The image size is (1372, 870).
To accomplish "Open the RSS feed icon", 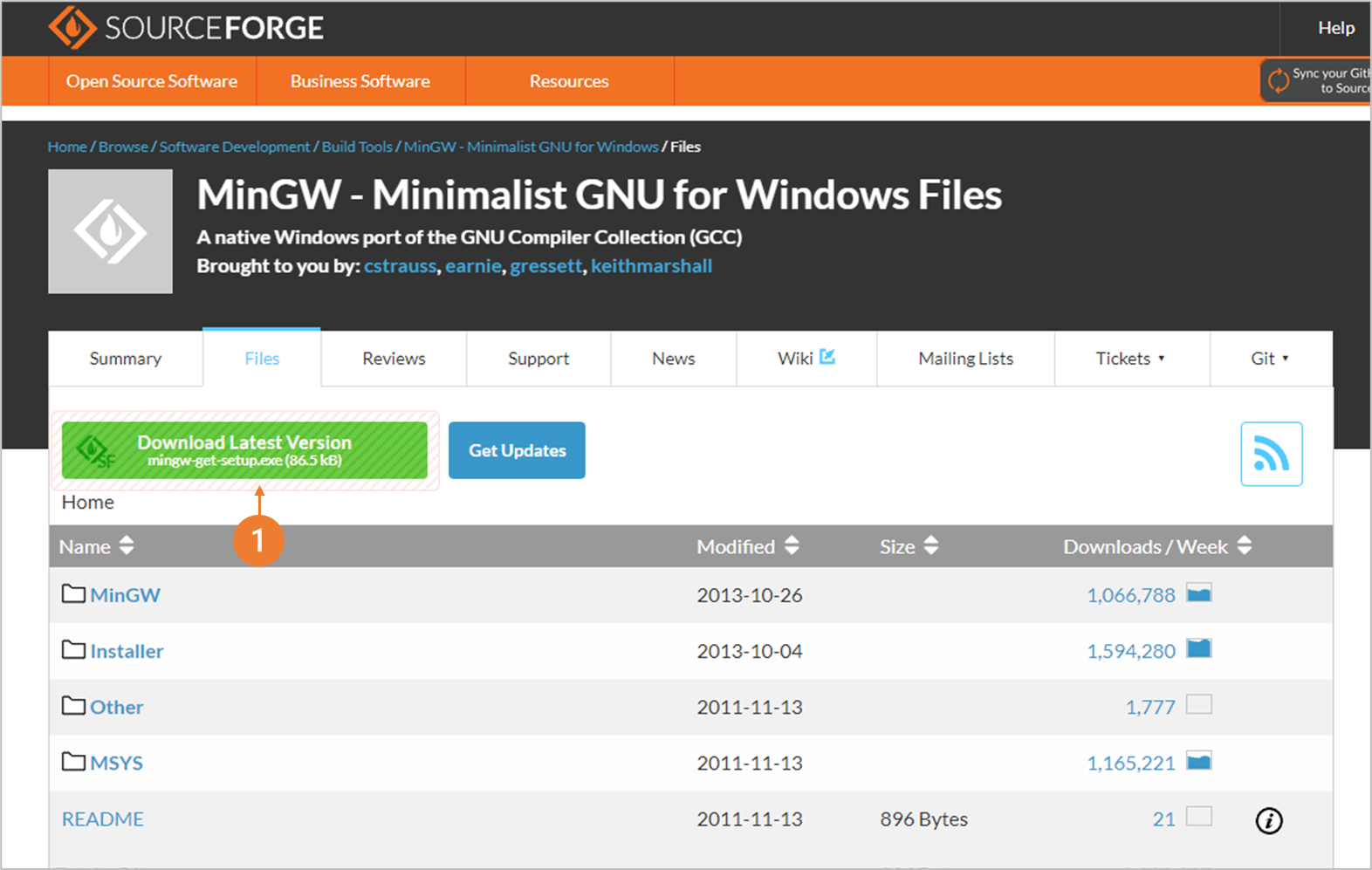I will (1272, 454).
